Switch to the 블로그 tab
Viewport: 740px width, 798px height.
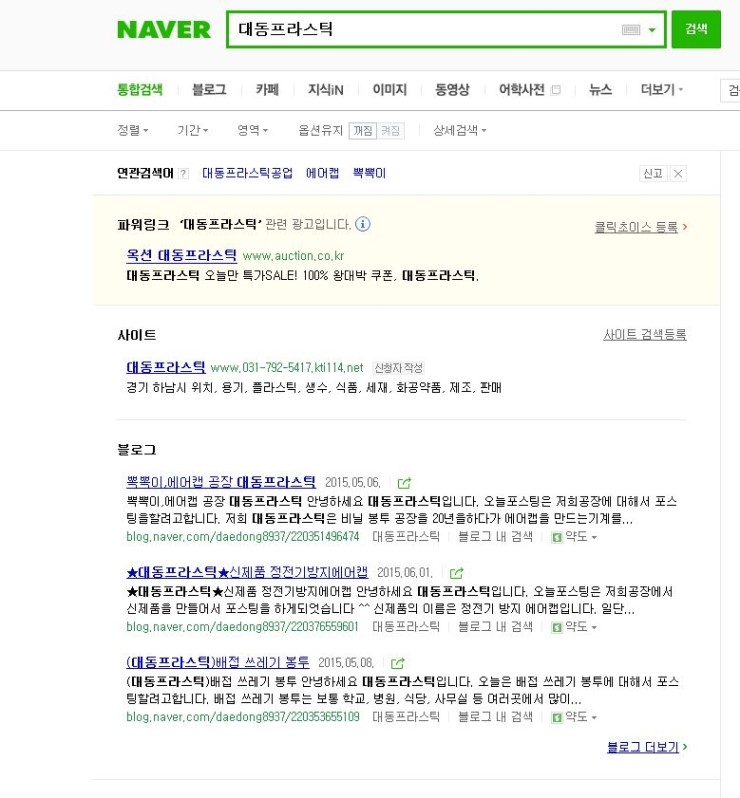click(x=209, y=90)
